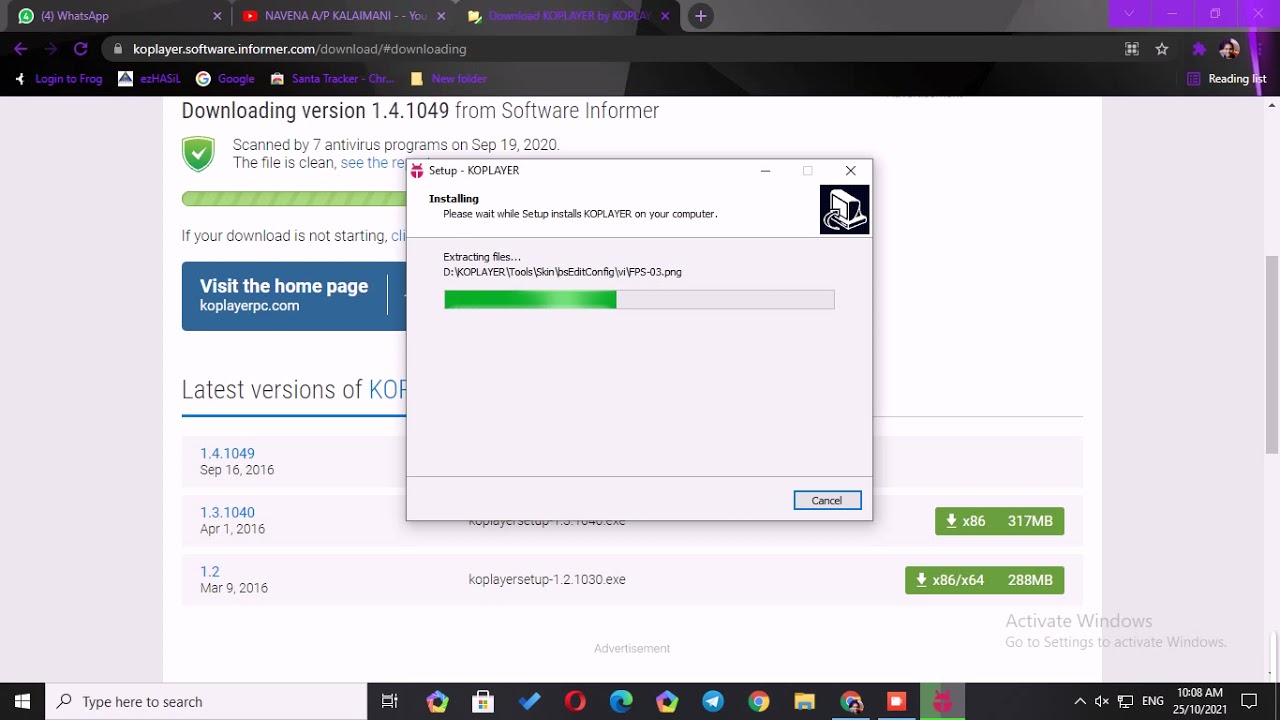Open Google Chrome taskbar icon

[759, 701]
